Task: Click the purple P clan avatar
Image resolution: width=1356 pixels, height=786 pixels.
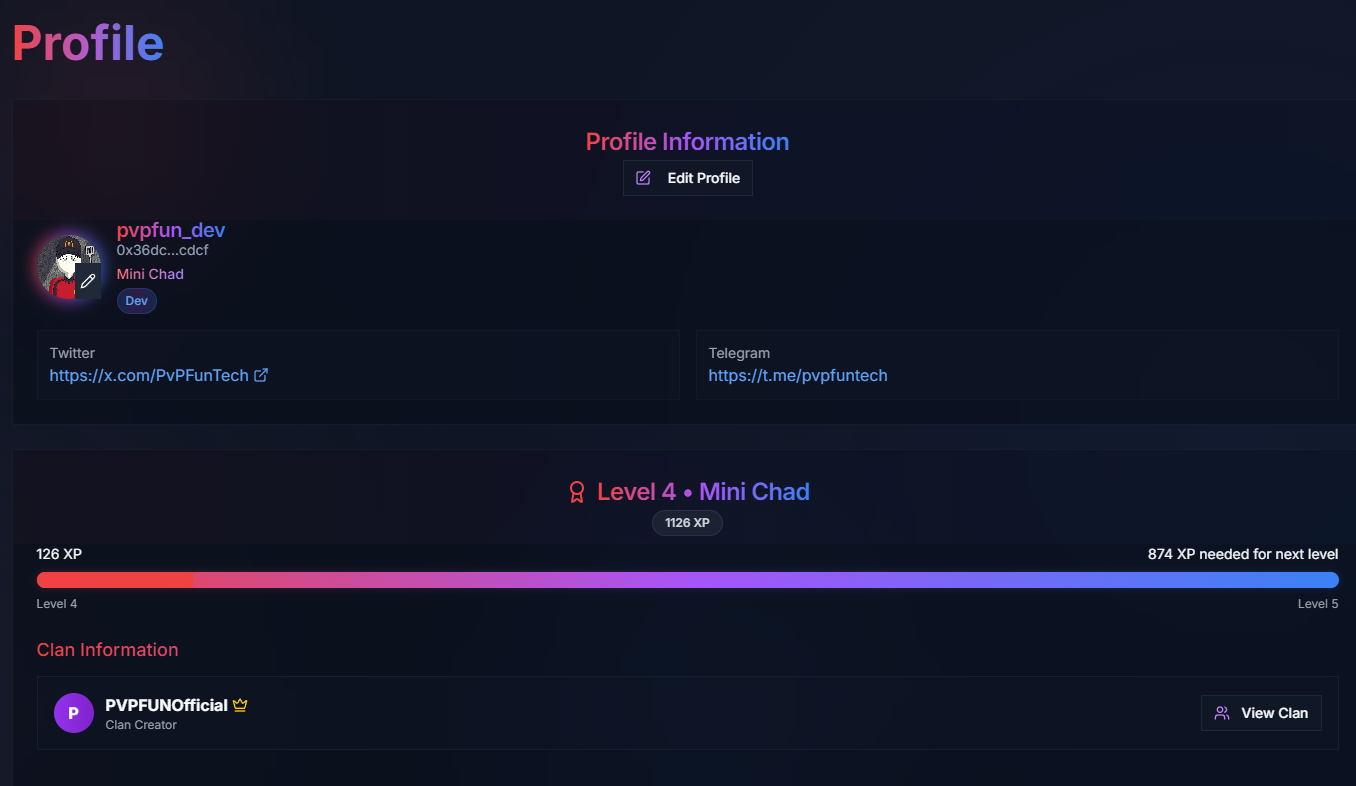Action: [74, 713]
